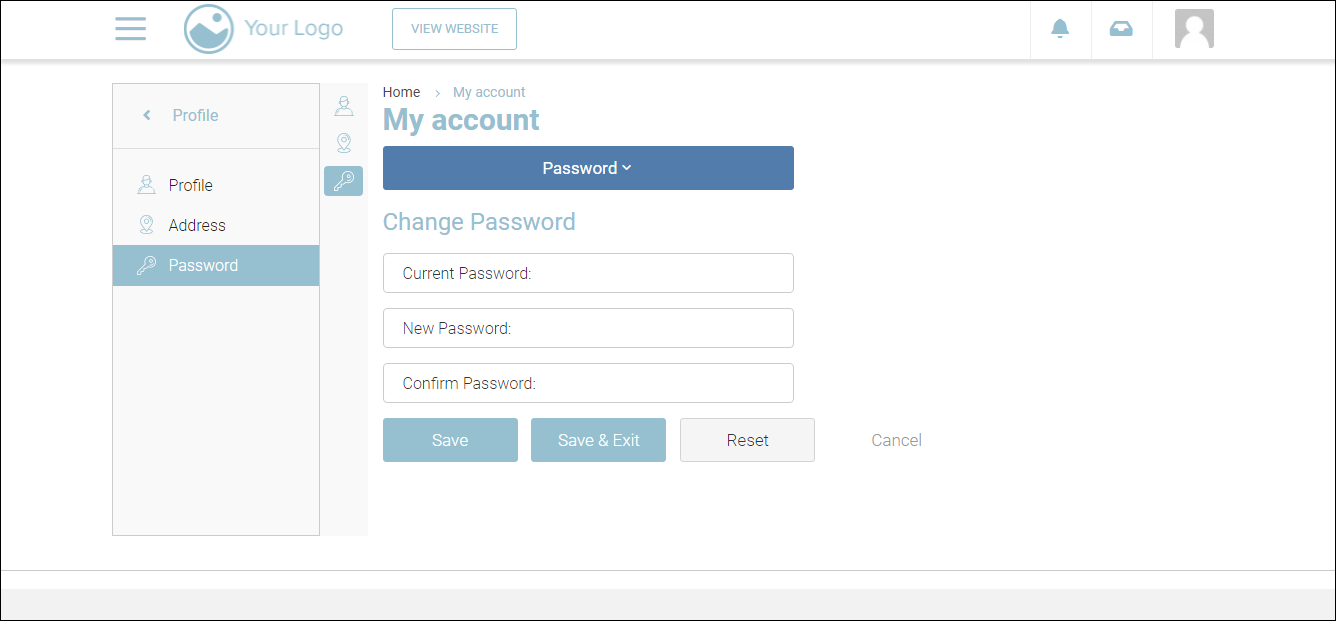The image size is (1336, 621).
Task: Open Address in the sidebar menu
Action: [x=196, y=225]
